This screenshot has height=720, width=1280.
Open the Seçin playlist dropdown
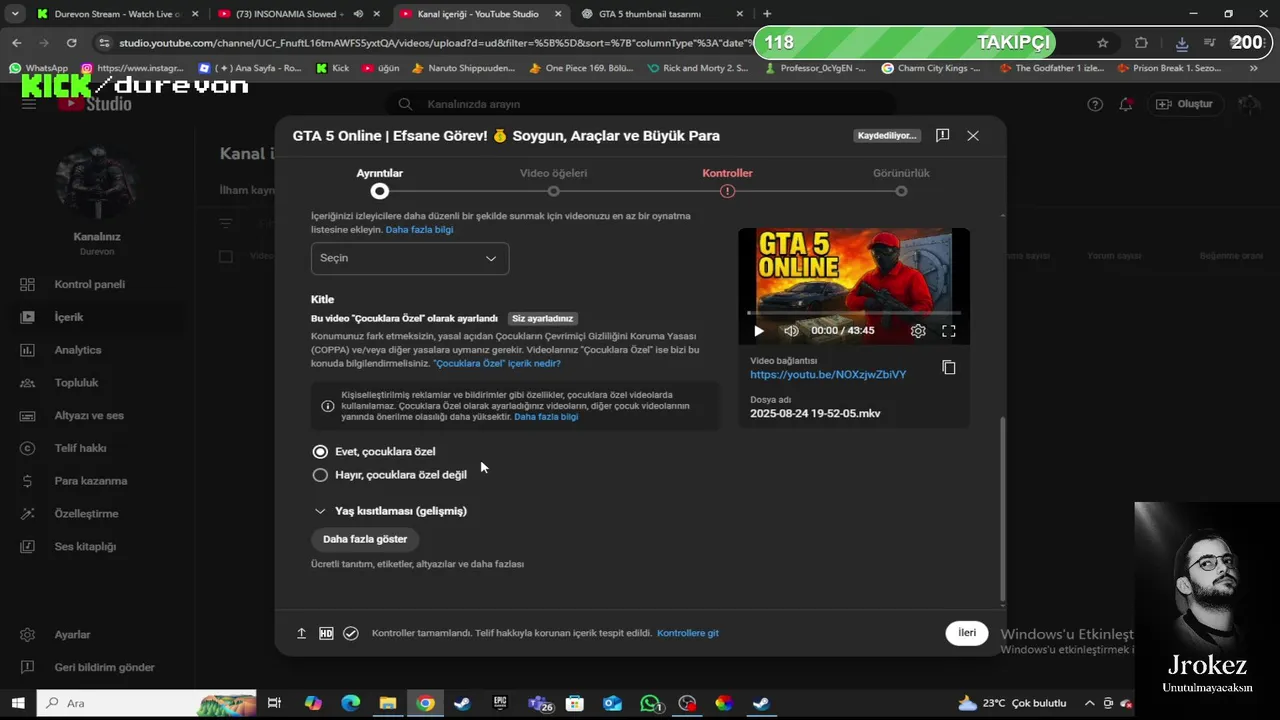[x=410, y=258]
